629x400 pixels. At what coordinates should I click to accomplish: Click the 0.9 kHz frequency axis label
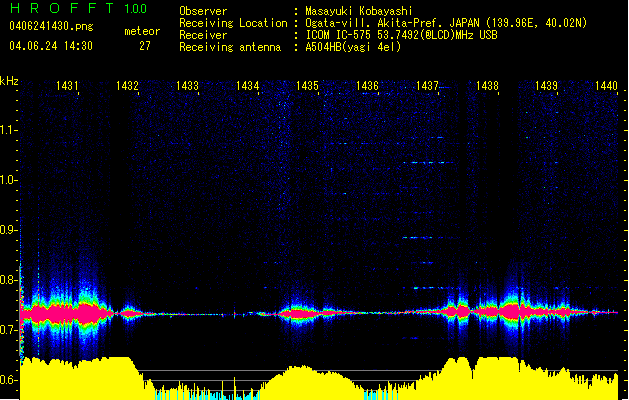9,230
